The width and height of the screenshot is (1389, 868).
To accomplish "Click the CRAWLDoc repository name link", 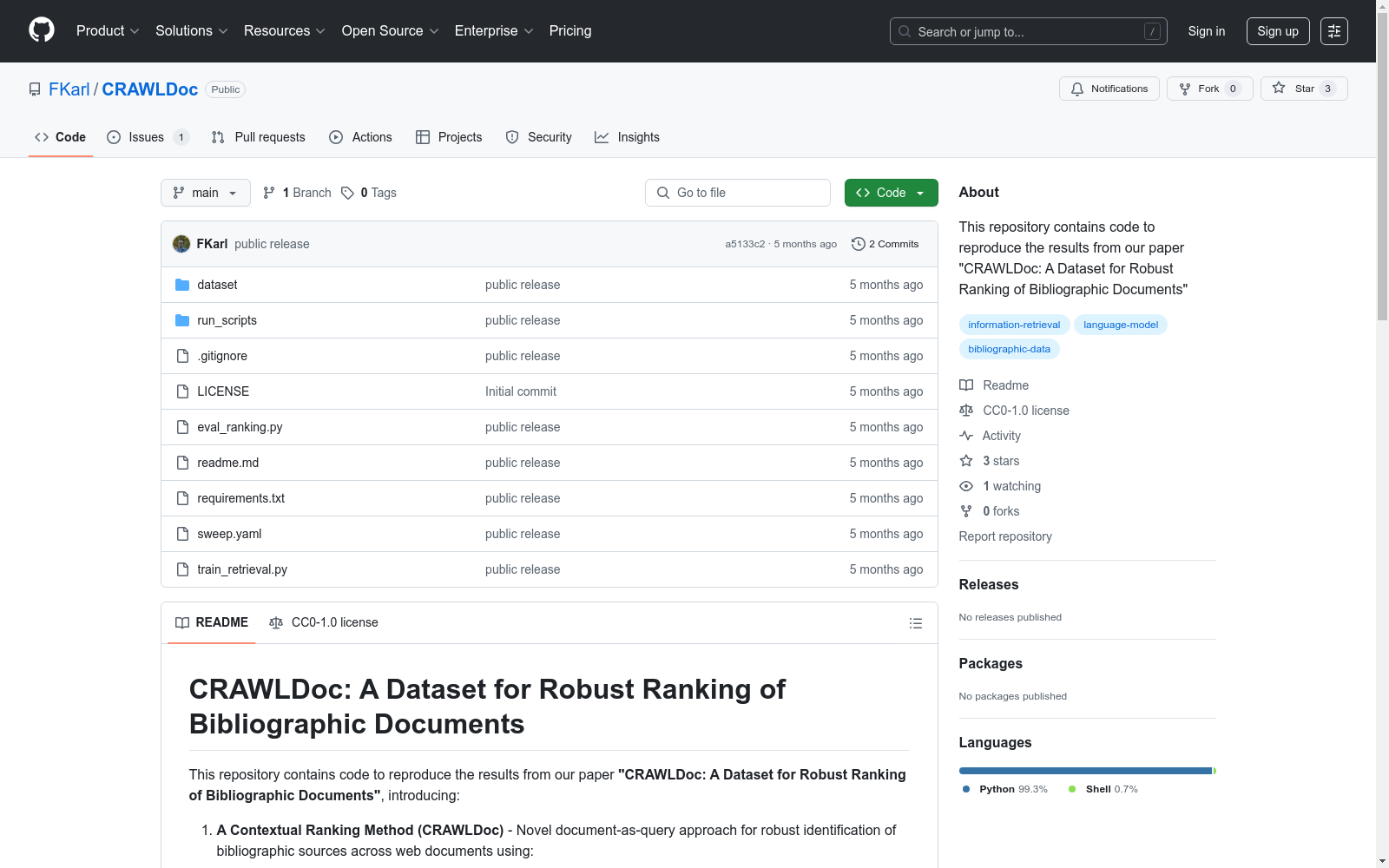I will click(x=150, y=89).
